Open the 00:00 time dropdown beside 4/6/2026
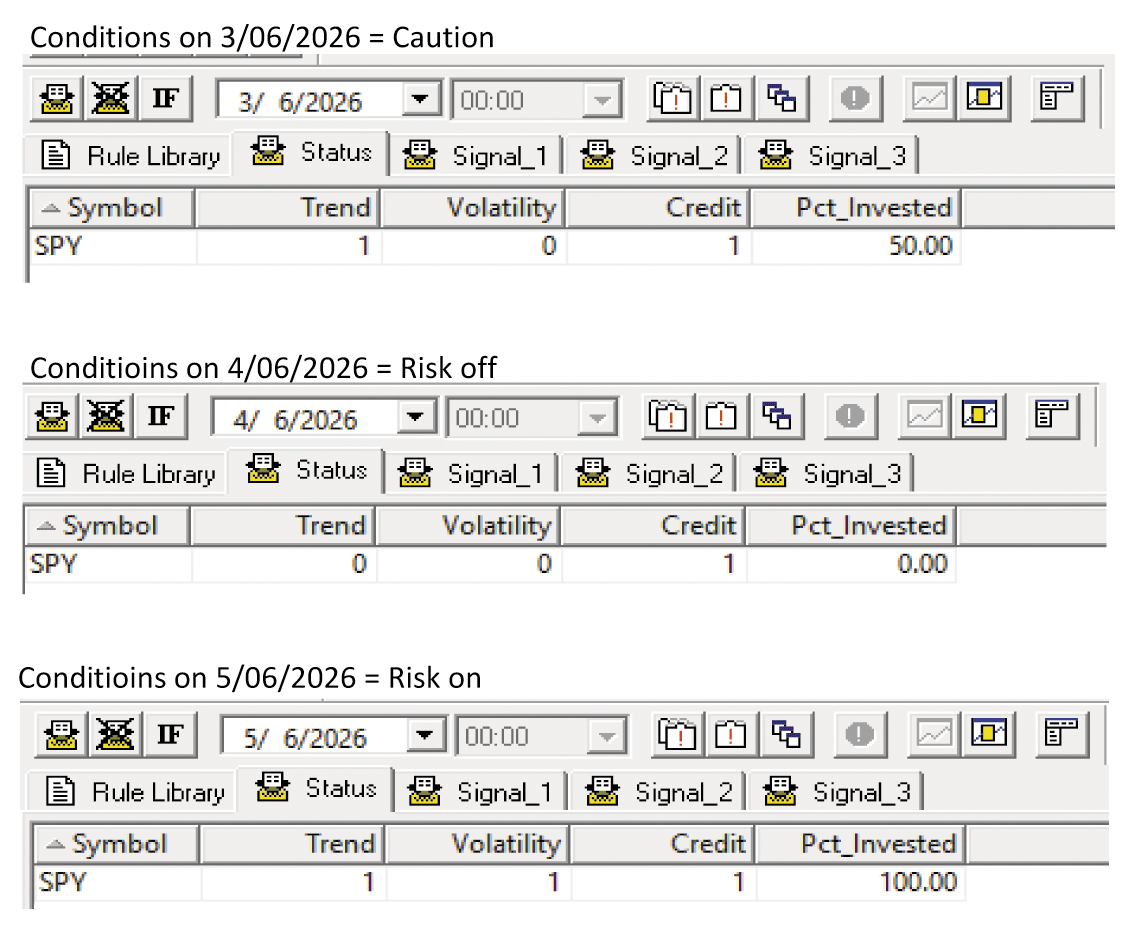The image size is (1139, 927). pyautogui.click(x=598, y=418)
